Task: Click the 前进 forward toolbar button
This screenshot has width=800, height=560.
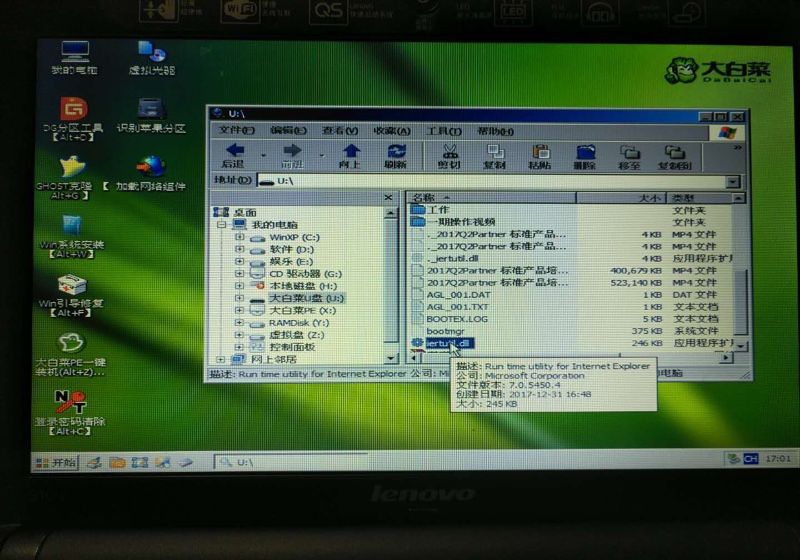Action: 292,156
